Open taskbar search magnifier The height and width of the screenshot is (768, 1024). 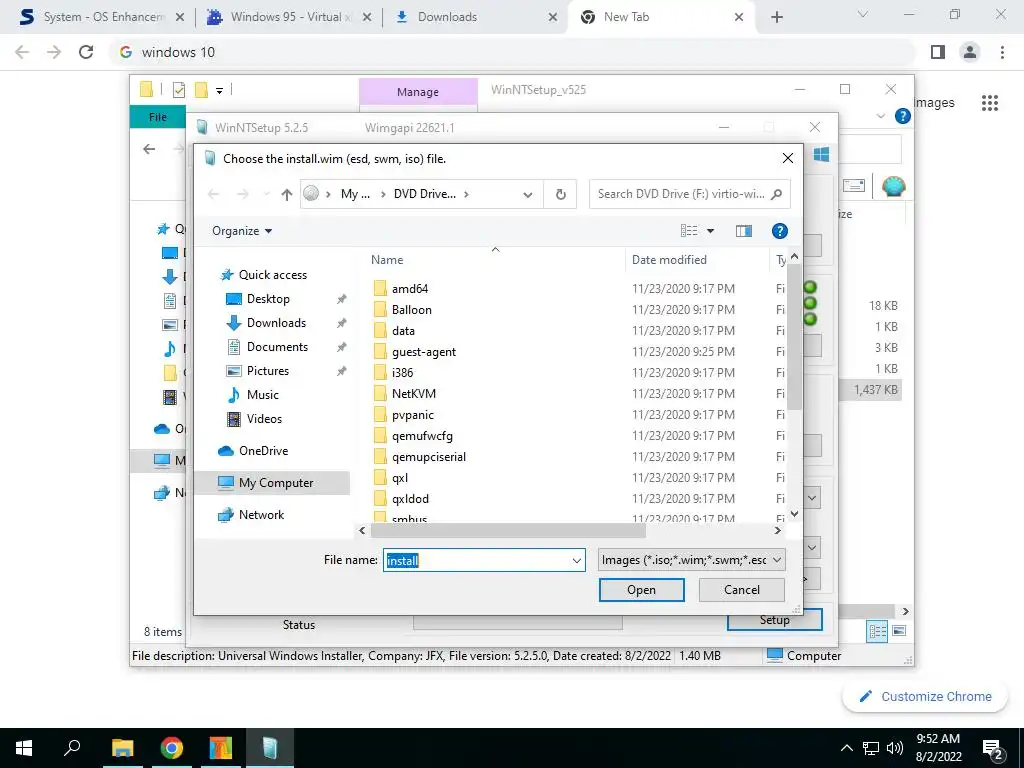coord(72,748)
